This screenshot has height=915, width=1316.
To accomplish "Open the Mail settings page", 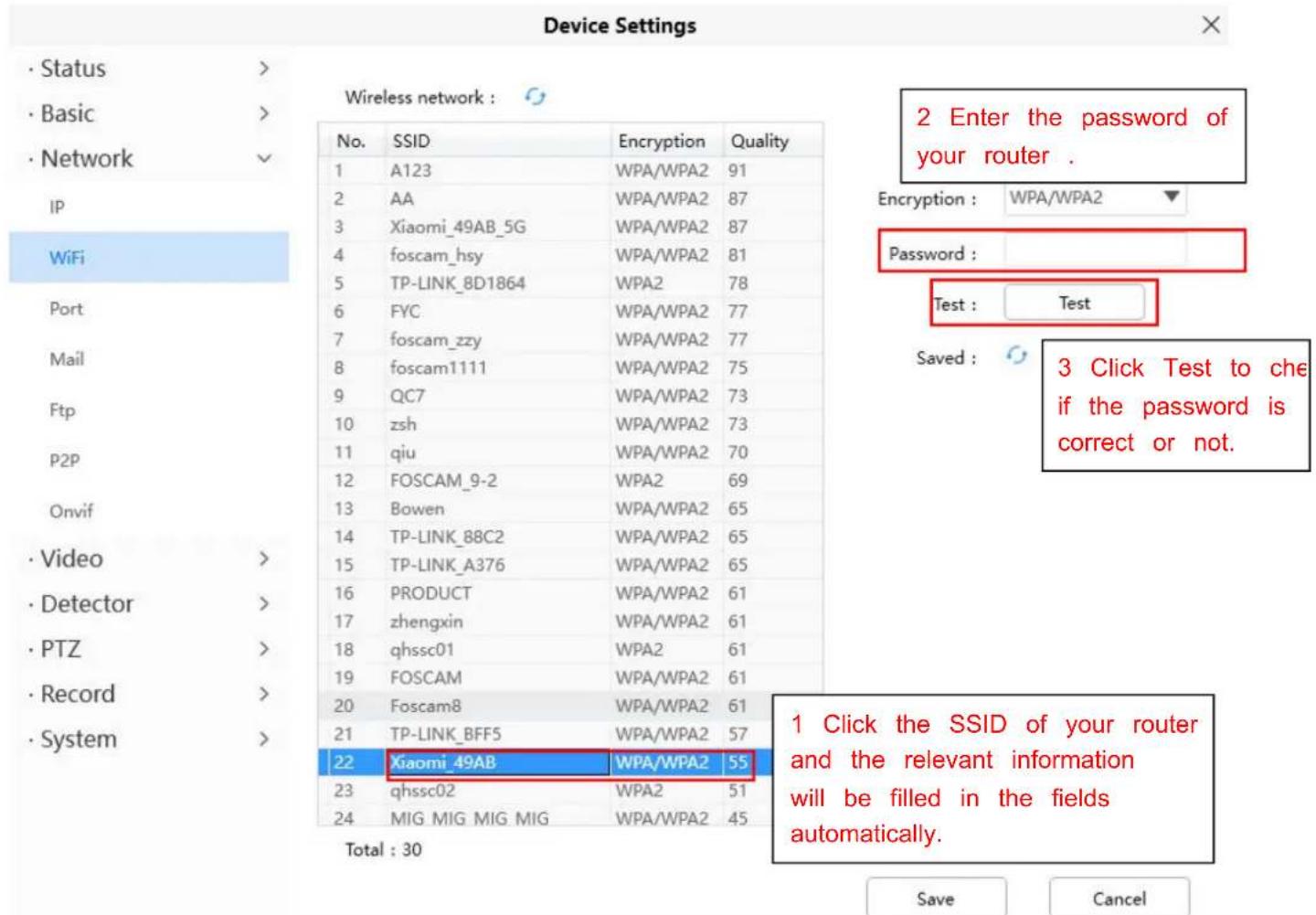I will click(x=149, y=359).
